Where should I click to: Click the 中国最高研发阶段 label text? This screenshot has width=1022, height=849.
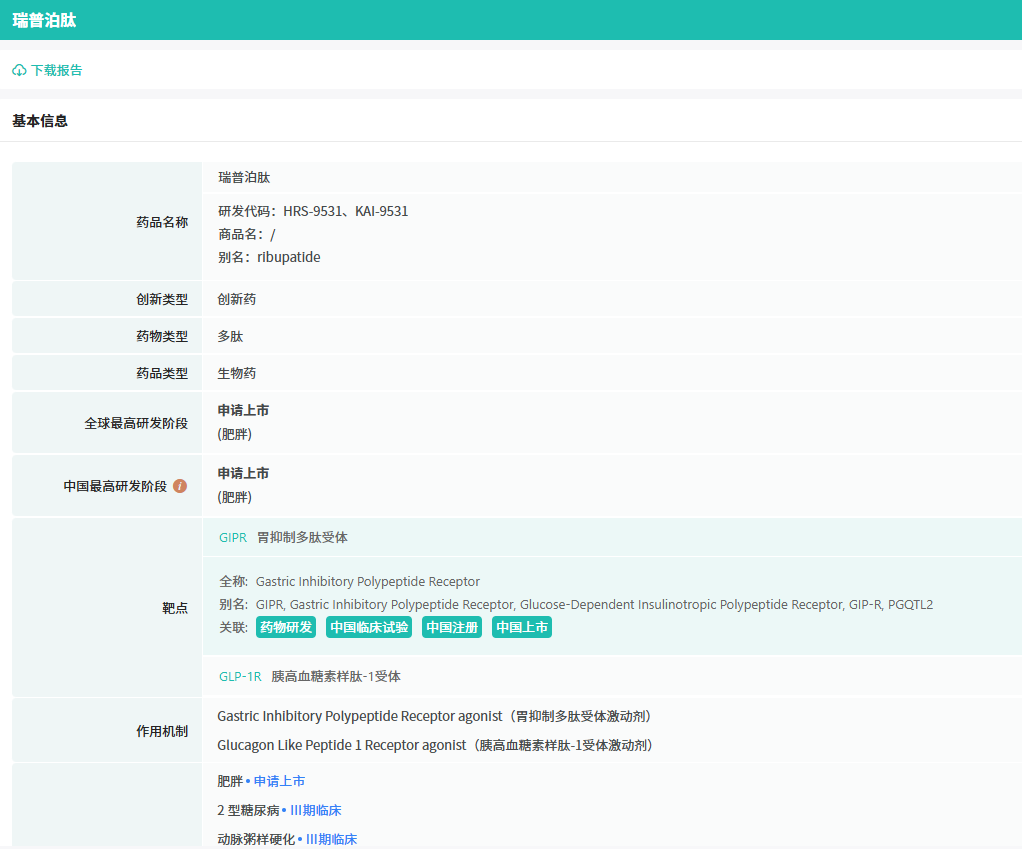point(115,486)
